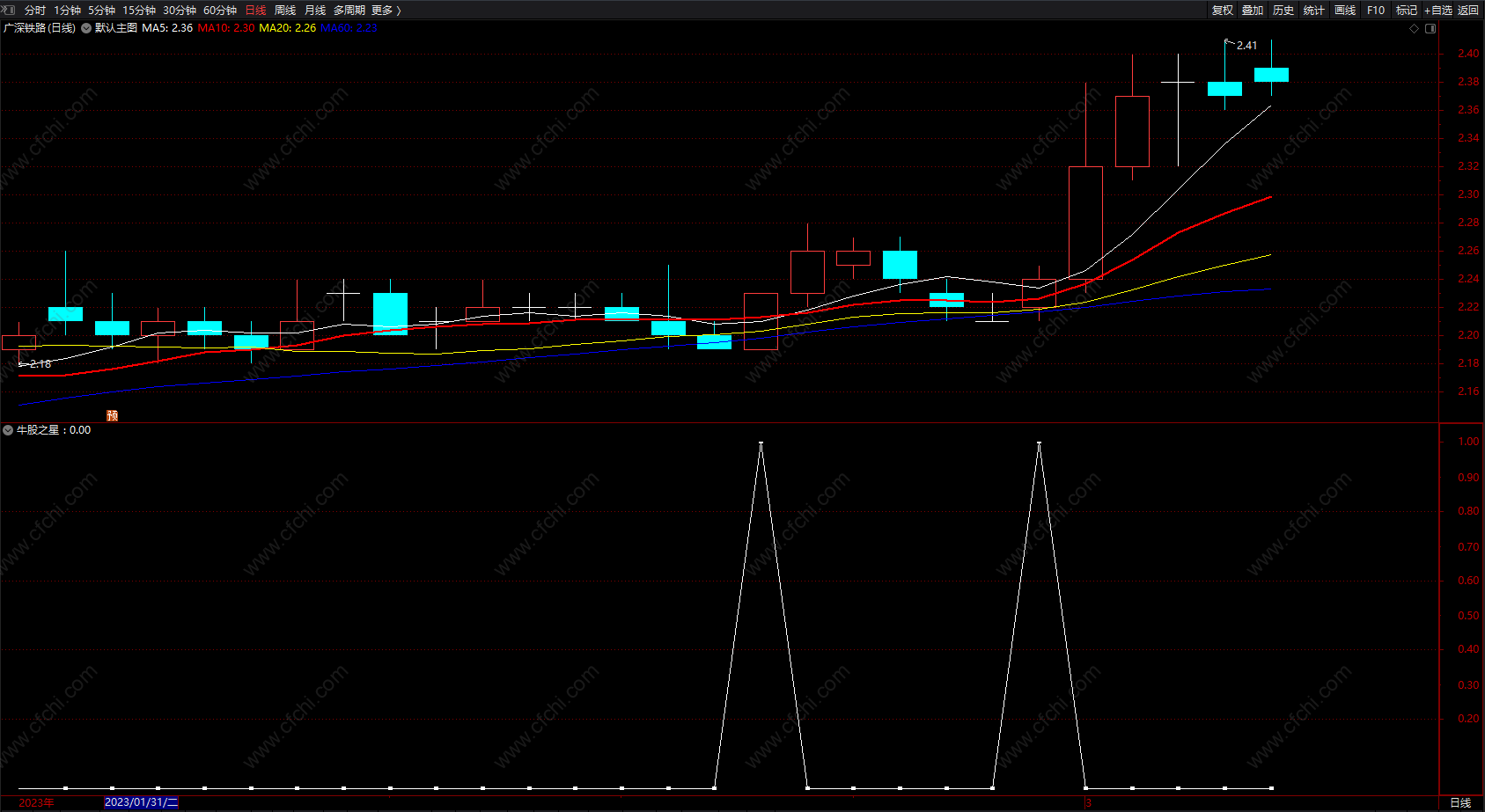This screenshot has height=812, width=1485.
Task: Open the 历史 history button
Action: (1283, 11)
